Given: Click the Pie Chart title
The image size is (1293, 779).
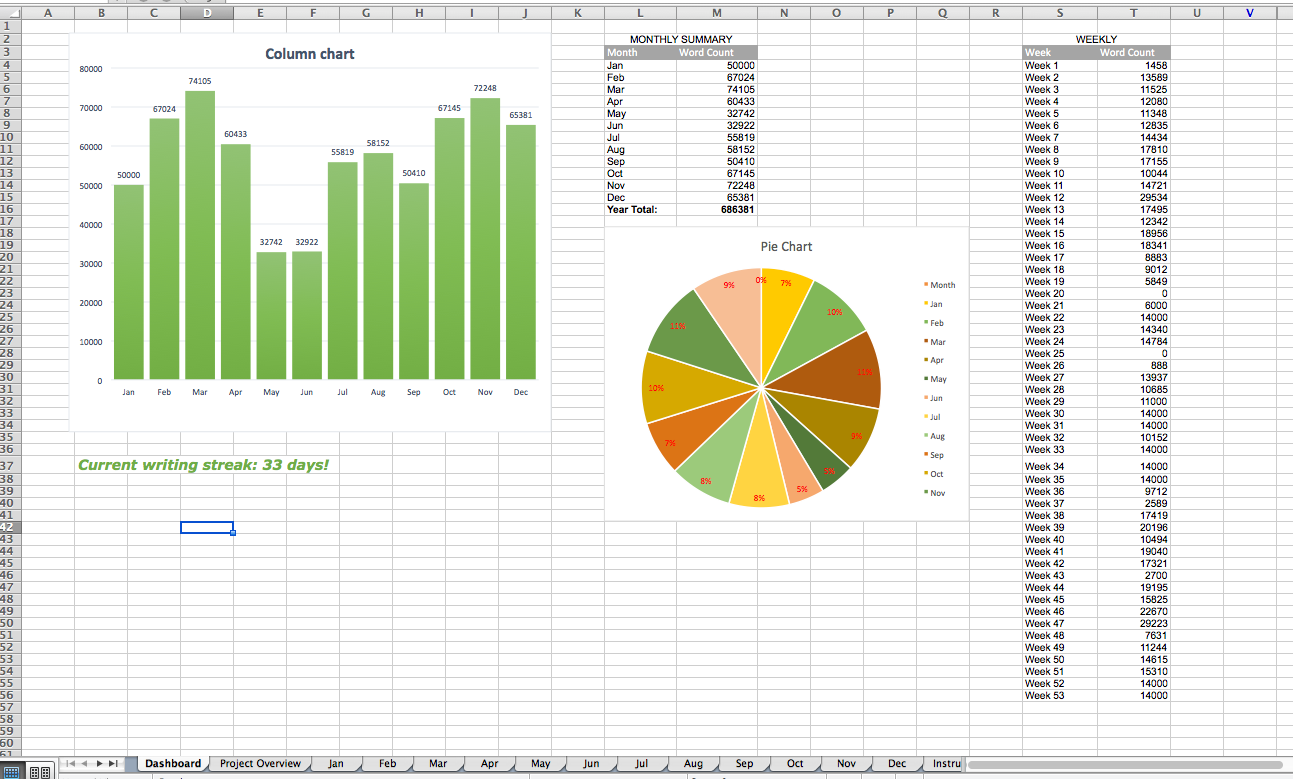Looking at the screenshot, I should 786,246.
